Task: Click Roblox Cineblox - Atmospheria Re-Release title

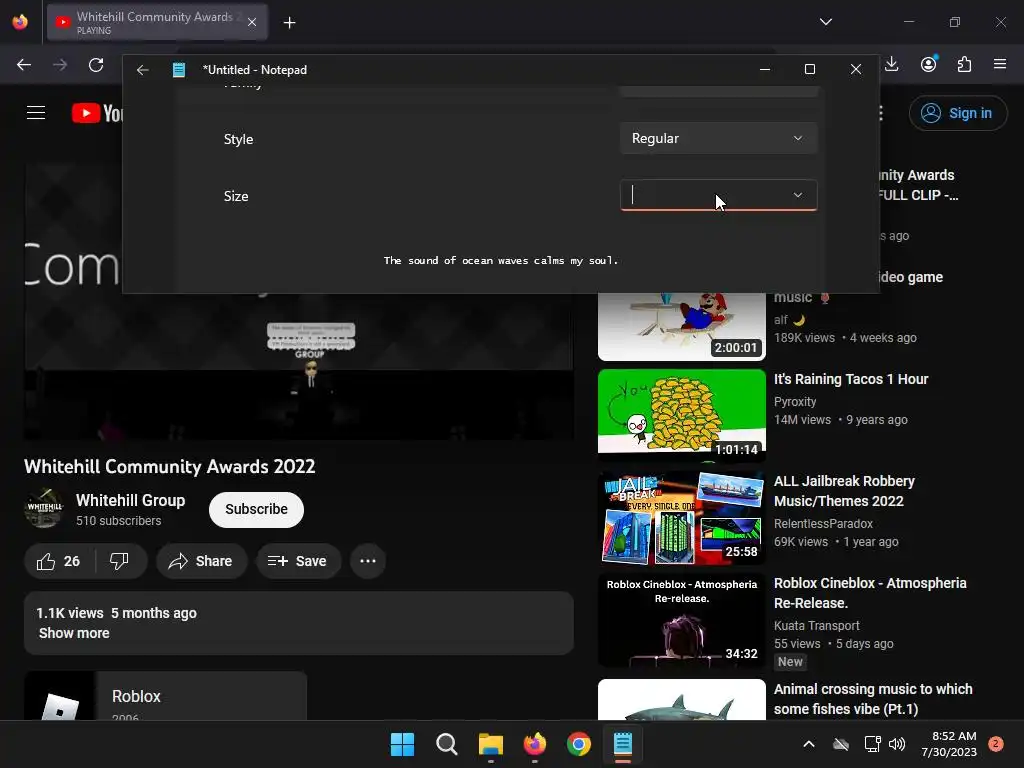Action: tap(870, 593)
